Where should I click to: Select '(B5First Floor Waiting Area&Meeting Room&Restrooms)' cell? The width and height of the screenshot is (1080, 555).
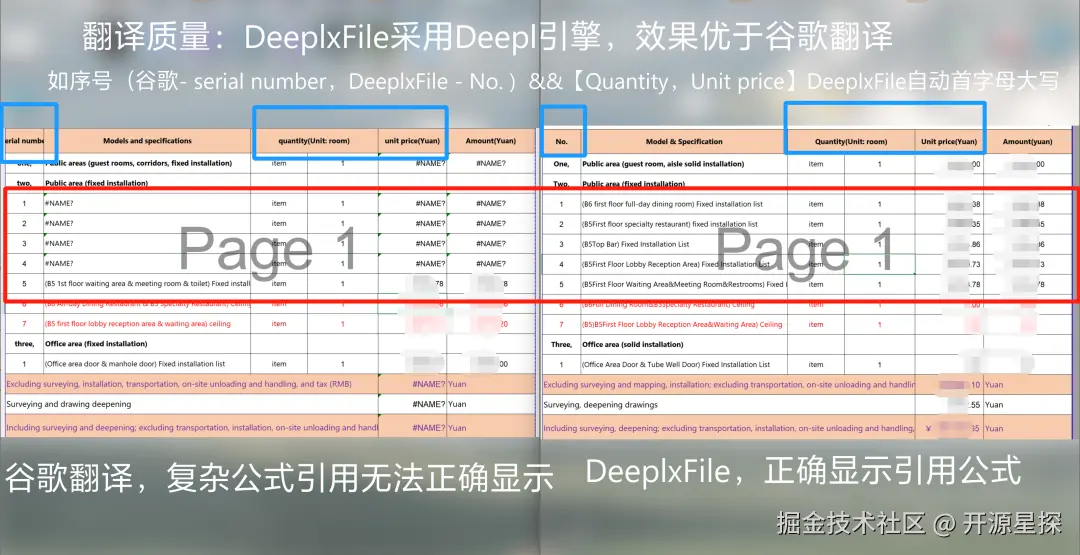684,284
